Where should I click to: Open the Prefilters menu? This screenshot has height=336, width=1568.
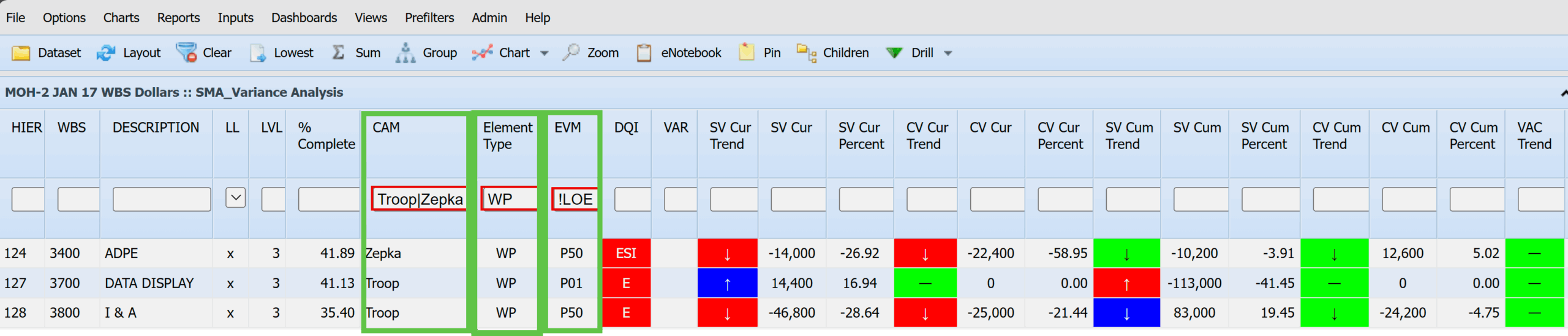(429, 18)
